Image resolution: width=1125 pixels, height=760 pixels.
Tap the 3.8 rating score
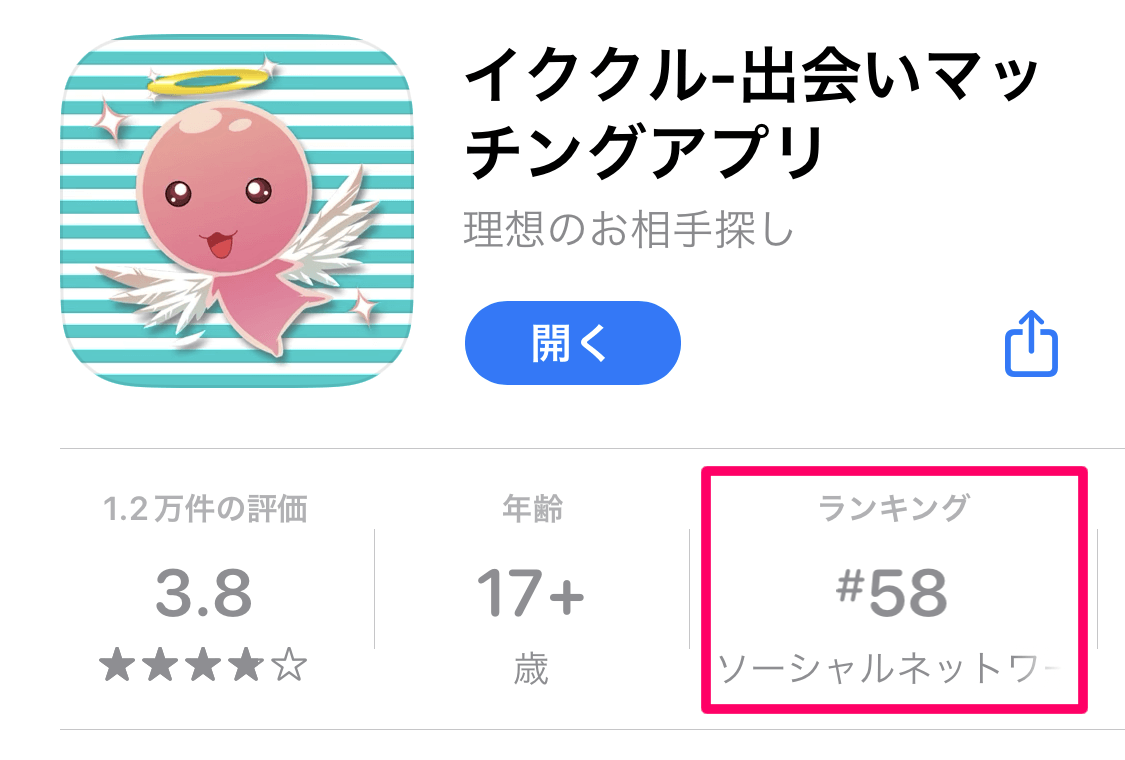coord(204,594)
